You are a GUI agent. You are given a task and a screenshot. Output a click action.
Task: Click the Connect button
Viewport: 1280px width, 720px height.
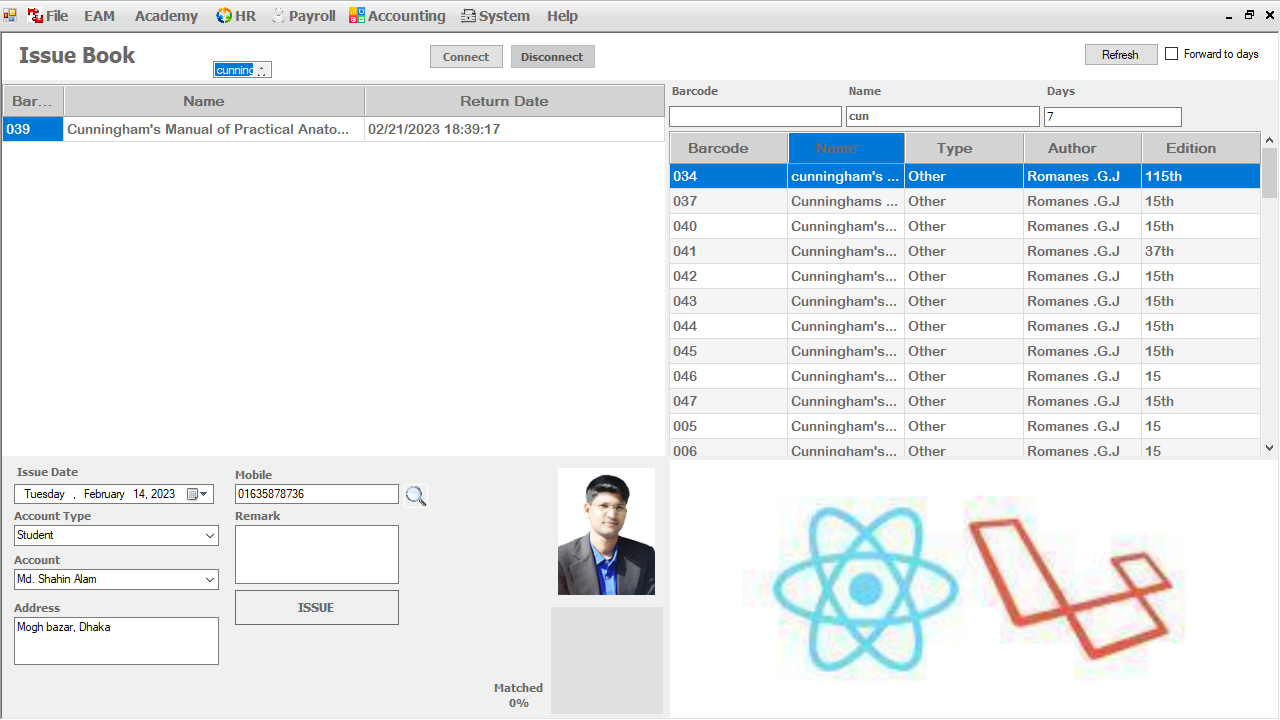tap(466, 57)
